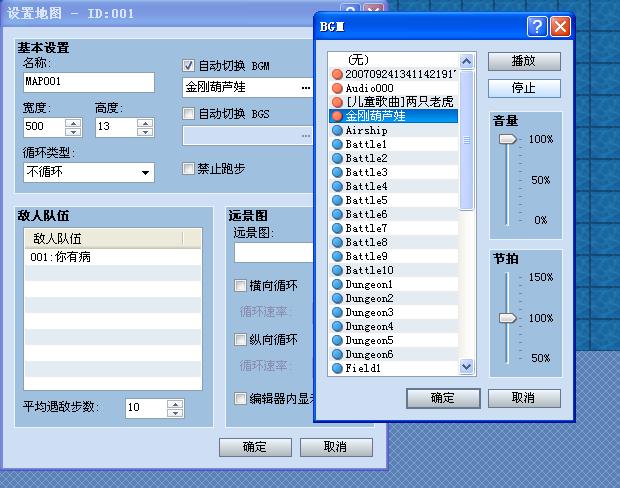Image resolution: width=620 pixels, height=488 pixels.
Task: Select Battle10 in BGM list
Action: coord(393,270)
